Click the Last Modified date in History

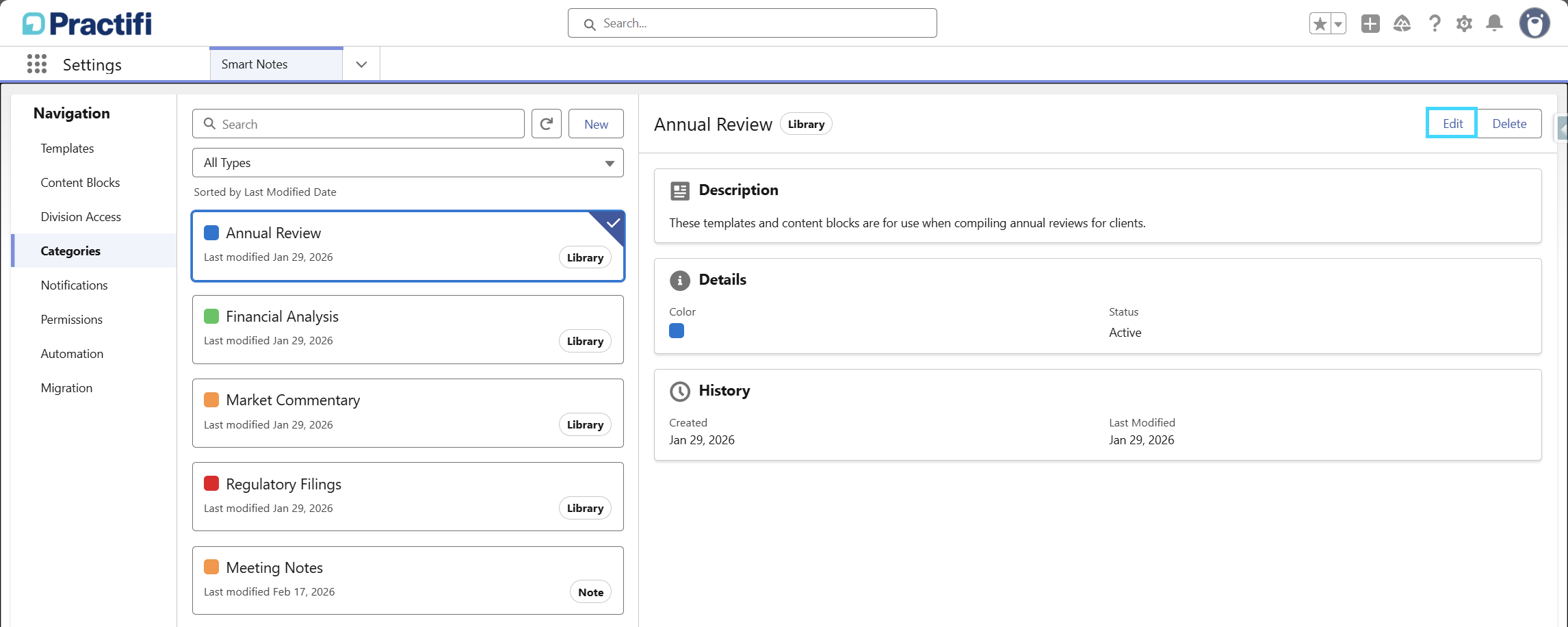1141,440
